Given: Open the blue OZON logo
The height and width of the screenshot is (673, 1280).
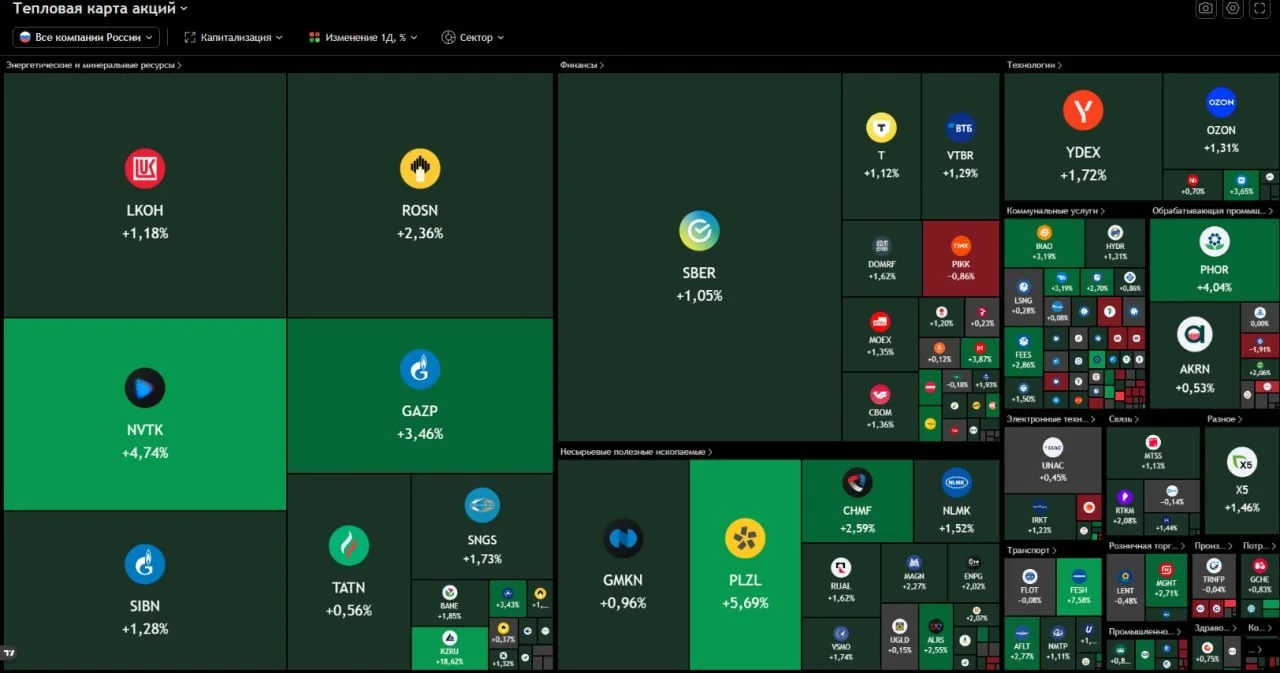Looking at the screenshot, I should click(1221, 103).
